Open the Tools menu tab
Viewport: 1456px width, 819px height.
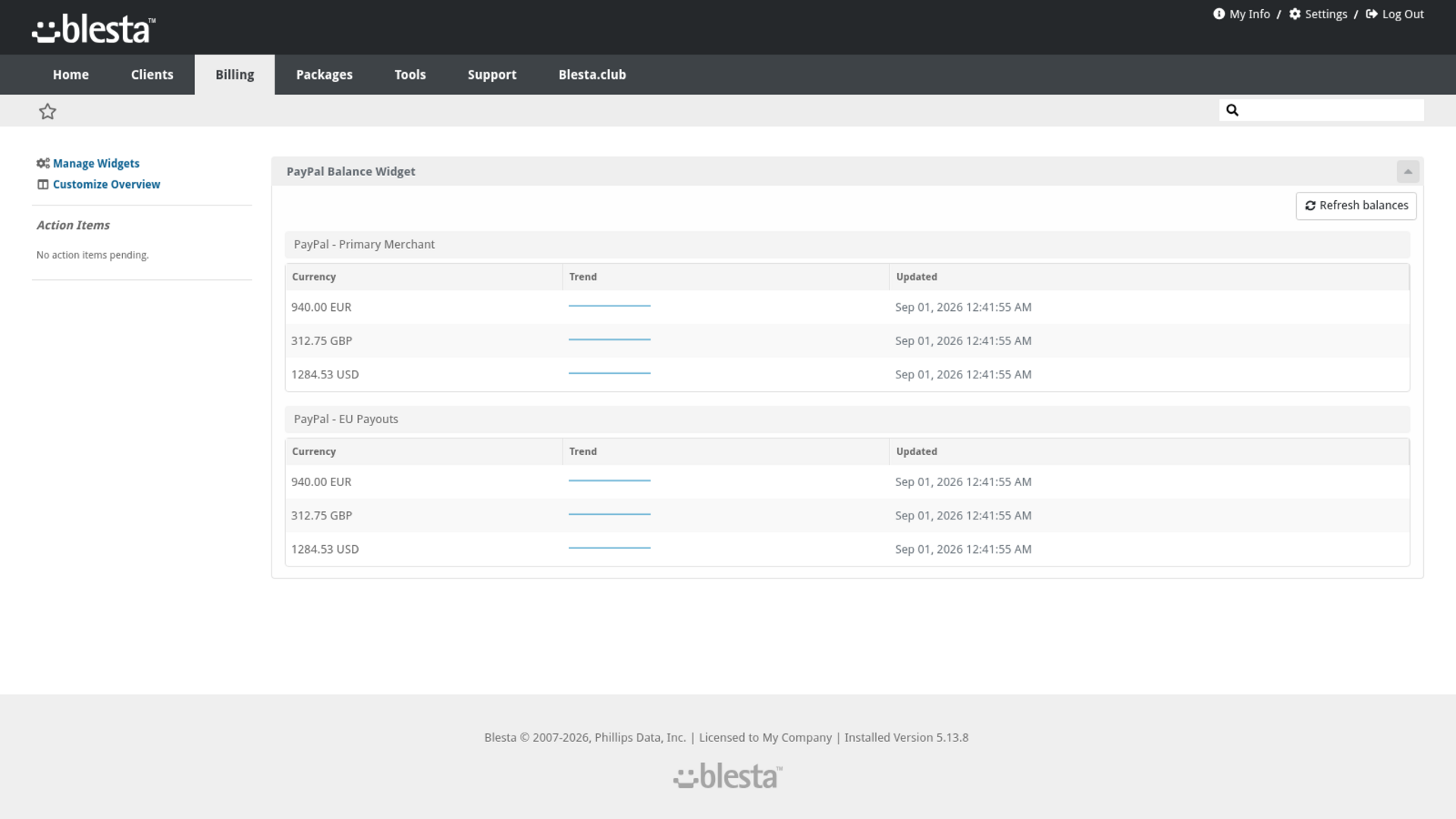[x=410, y=74]
